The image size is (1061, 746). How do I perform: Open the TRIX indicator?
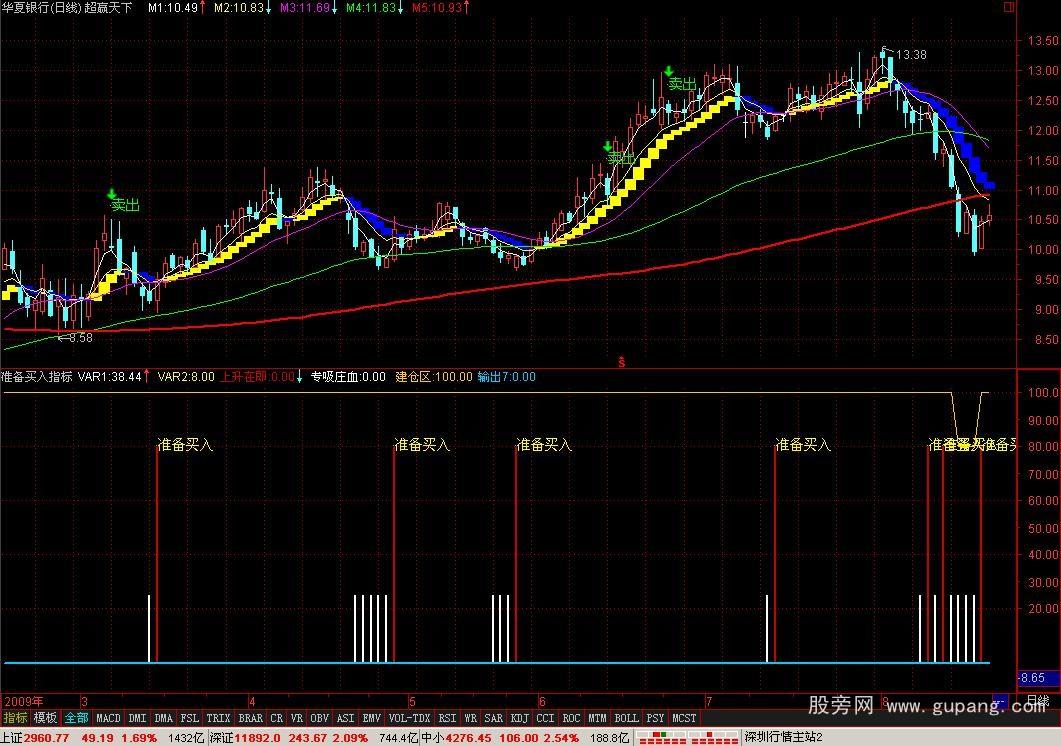click(x=218, y=718)
